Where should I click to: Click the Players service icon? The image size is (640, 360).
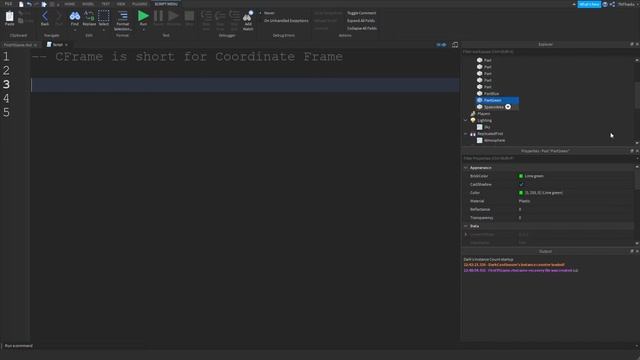point(473,113)
